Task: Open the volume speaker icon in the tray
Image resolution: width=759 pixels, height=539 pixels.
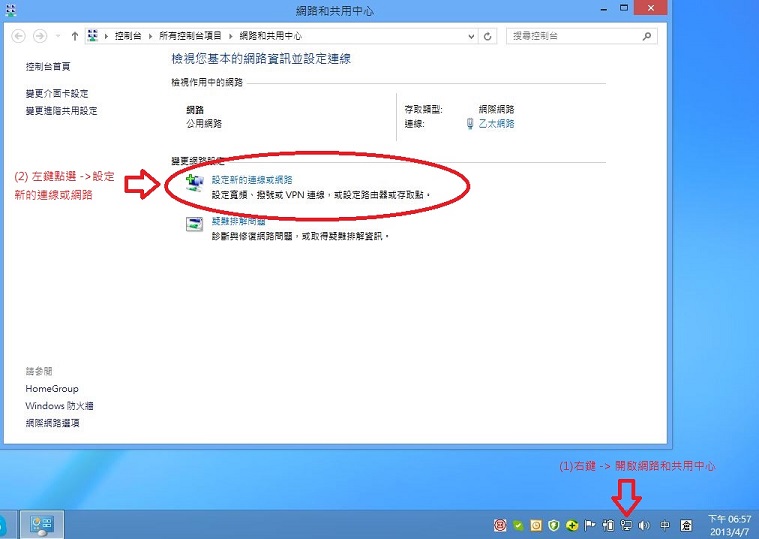Action: coord(643,525)
